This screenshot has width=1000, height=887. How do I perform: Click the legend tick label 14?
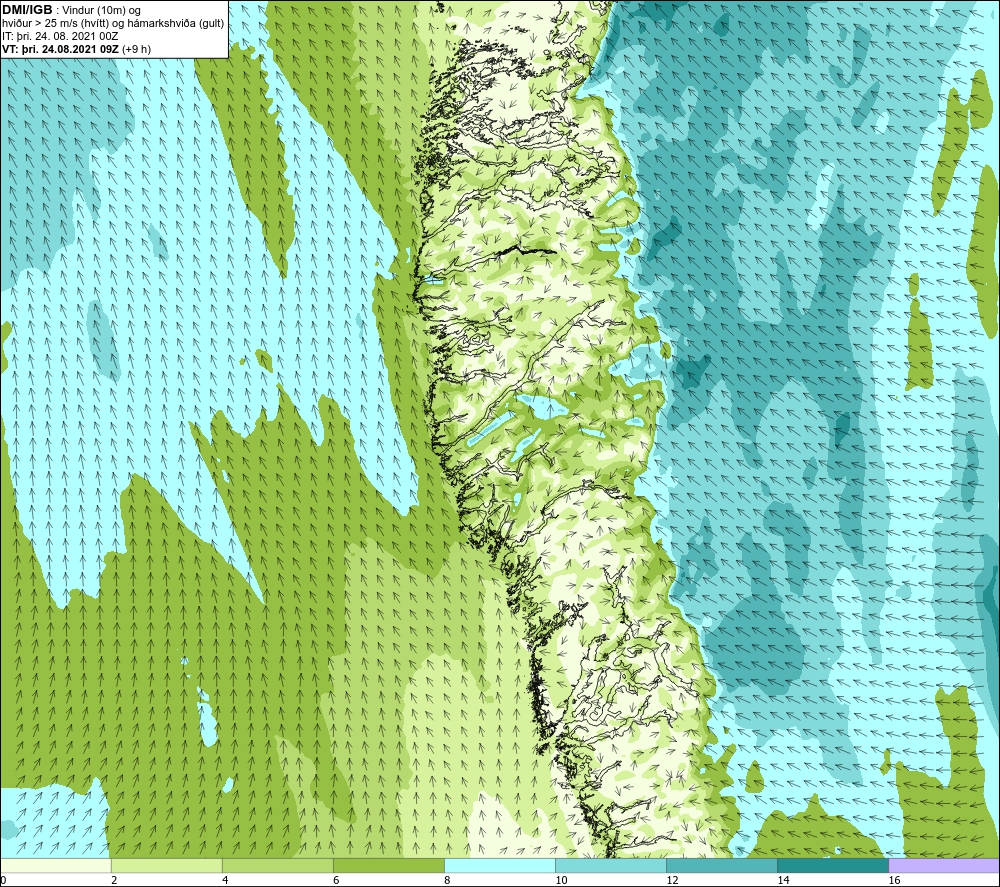pos(783,881)
